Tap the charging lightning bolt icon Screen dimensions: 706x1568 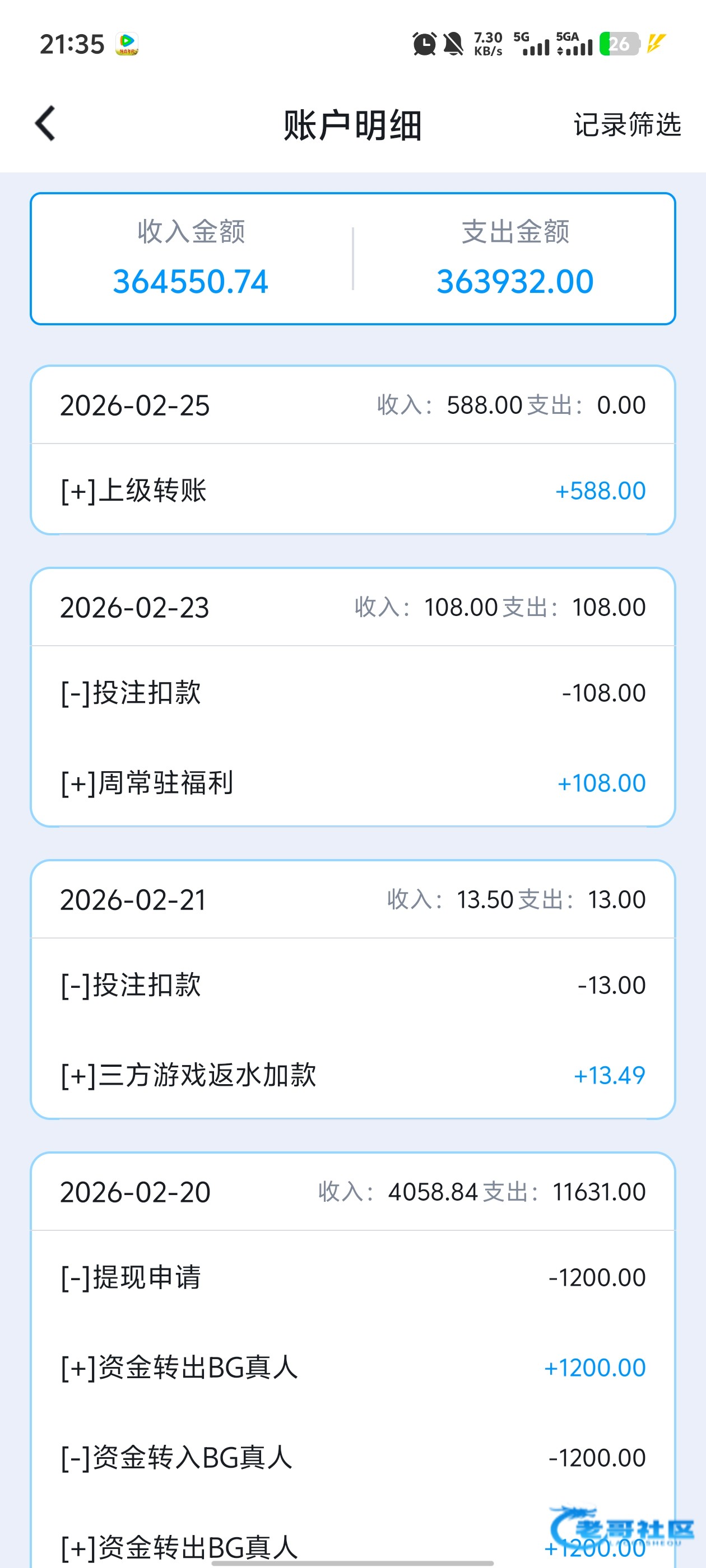(x=656, y=44)
